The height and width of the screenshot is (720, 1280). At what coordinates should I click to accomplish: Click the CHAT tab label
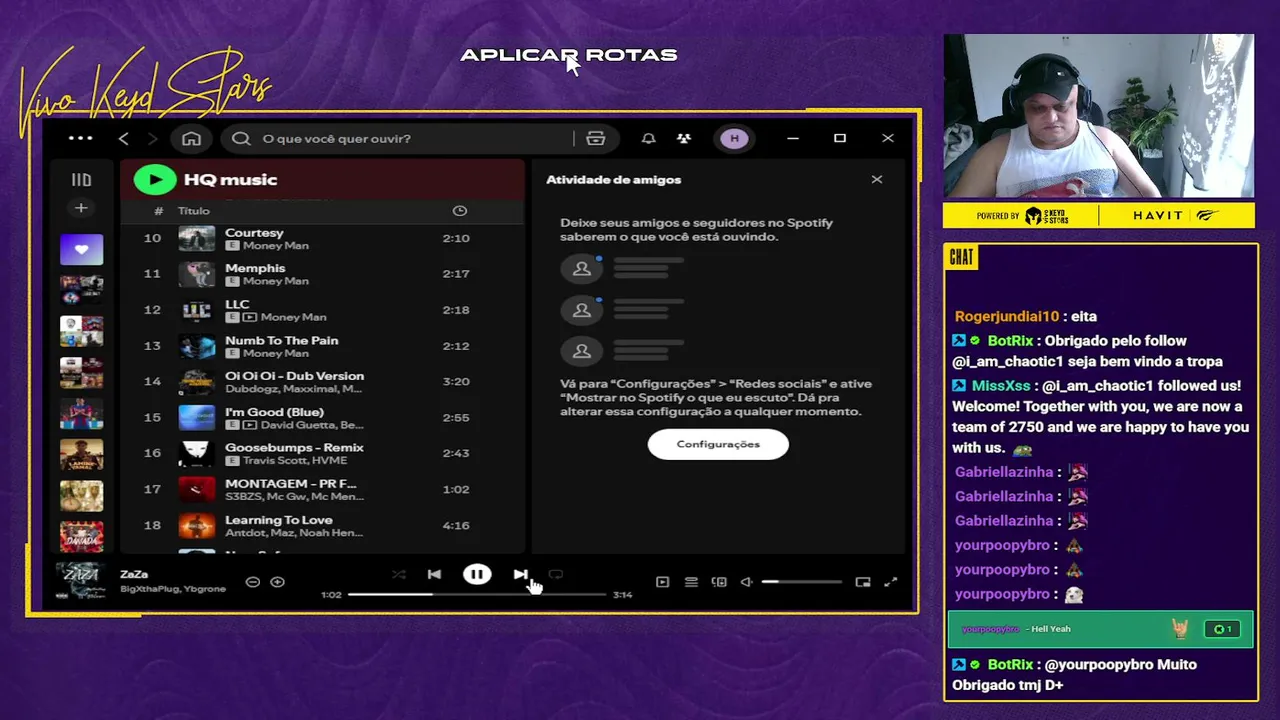[961, 258]
